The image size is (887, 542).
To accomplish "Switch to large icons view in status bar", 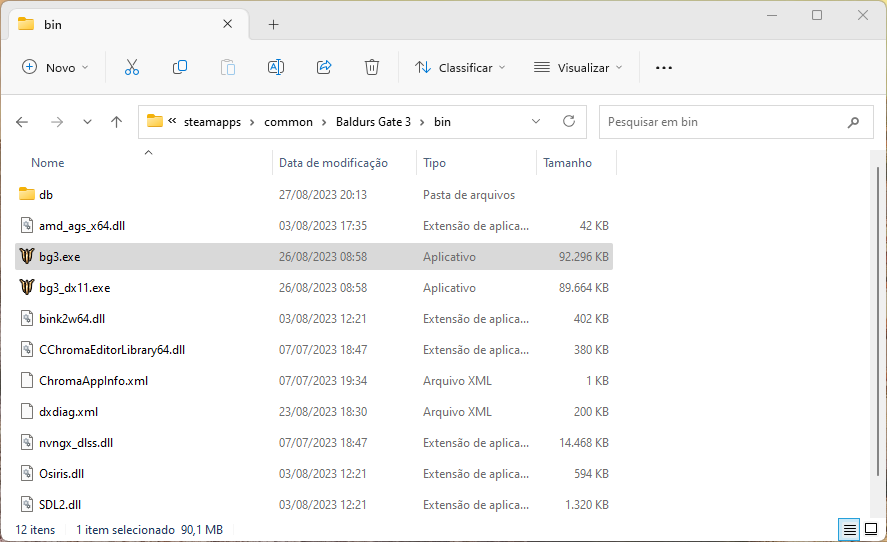I will click(x=871, y=530).
